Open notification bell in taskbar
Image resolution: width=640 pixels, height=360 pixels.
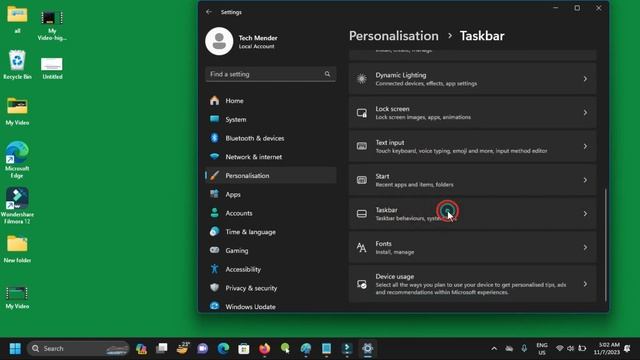tap(628, 349)
